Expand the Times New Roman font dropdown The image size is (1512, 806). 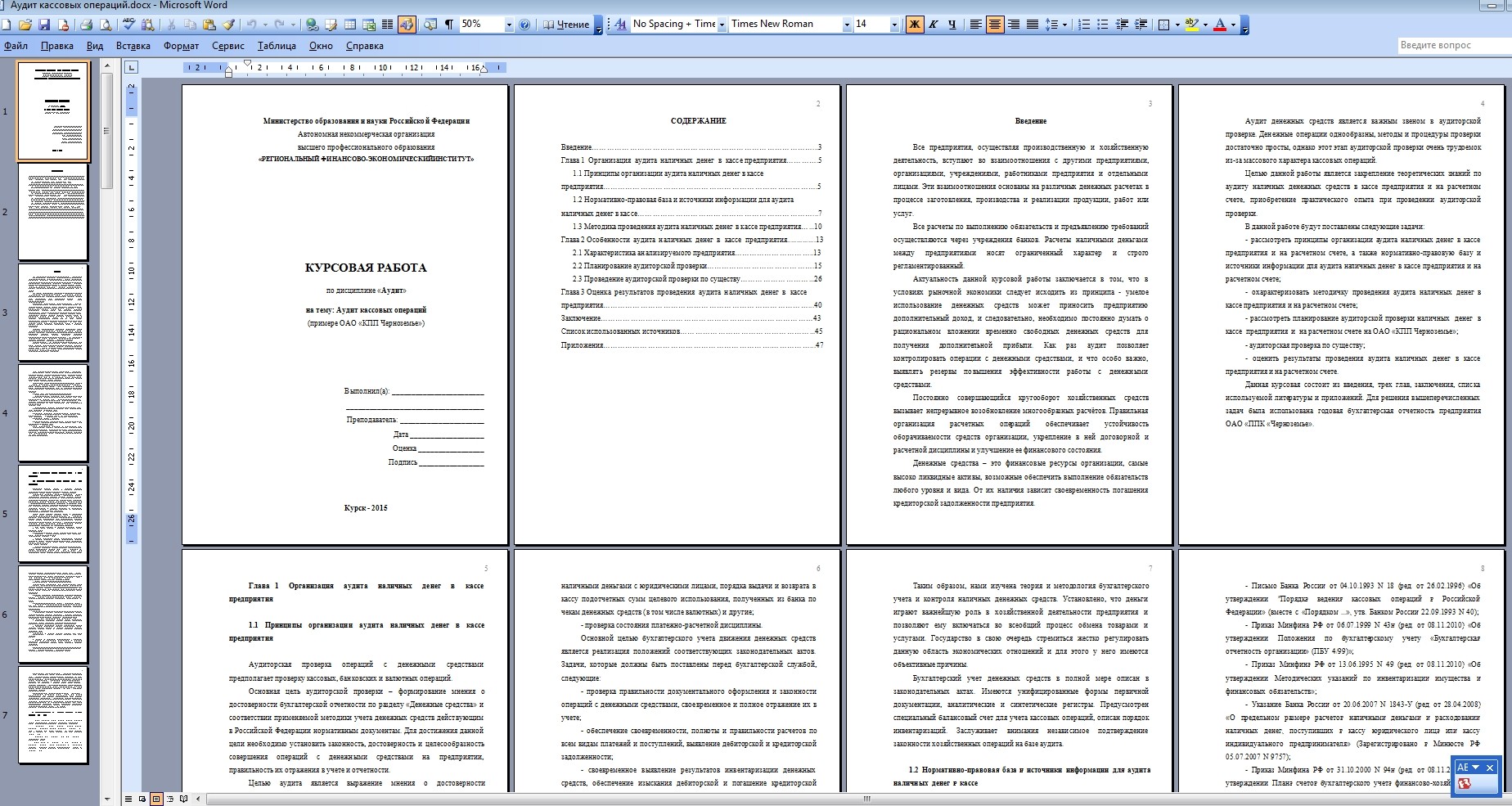(847, 25)
